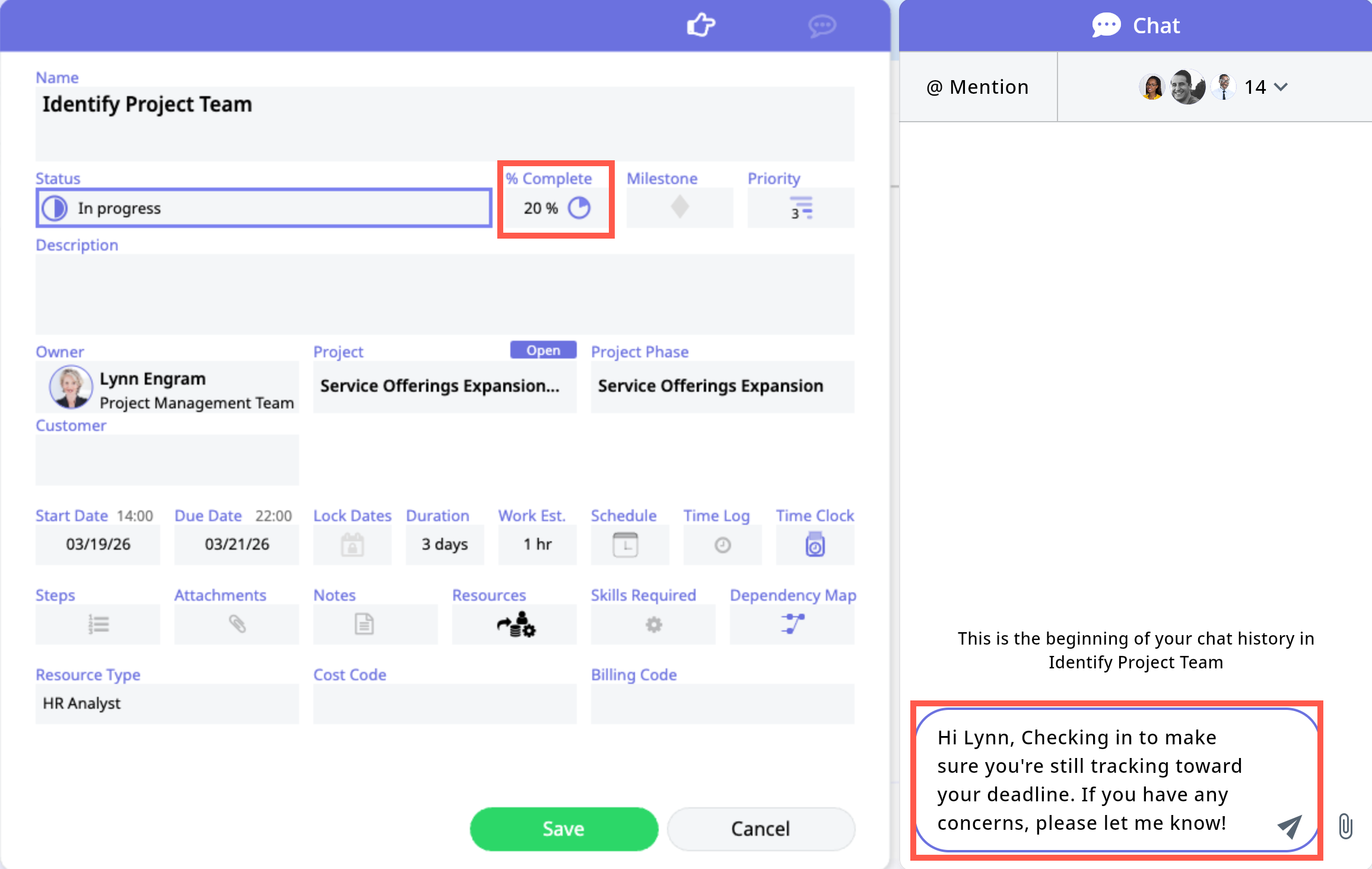Toggle Lock Dates for the task
Image resolution: width=1372 pixels, height=869 pixels.
[352, 545]
